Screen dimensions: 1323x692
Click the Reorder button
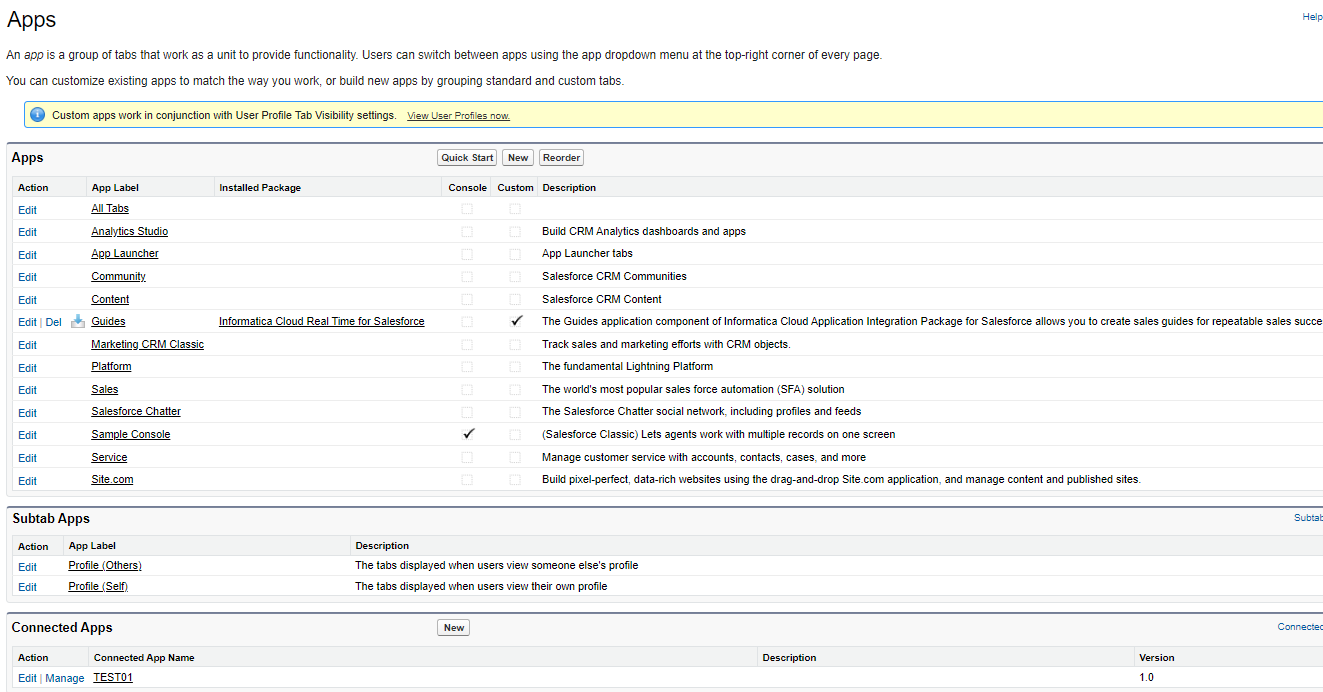pyautogui.click(x=562, y=158)
